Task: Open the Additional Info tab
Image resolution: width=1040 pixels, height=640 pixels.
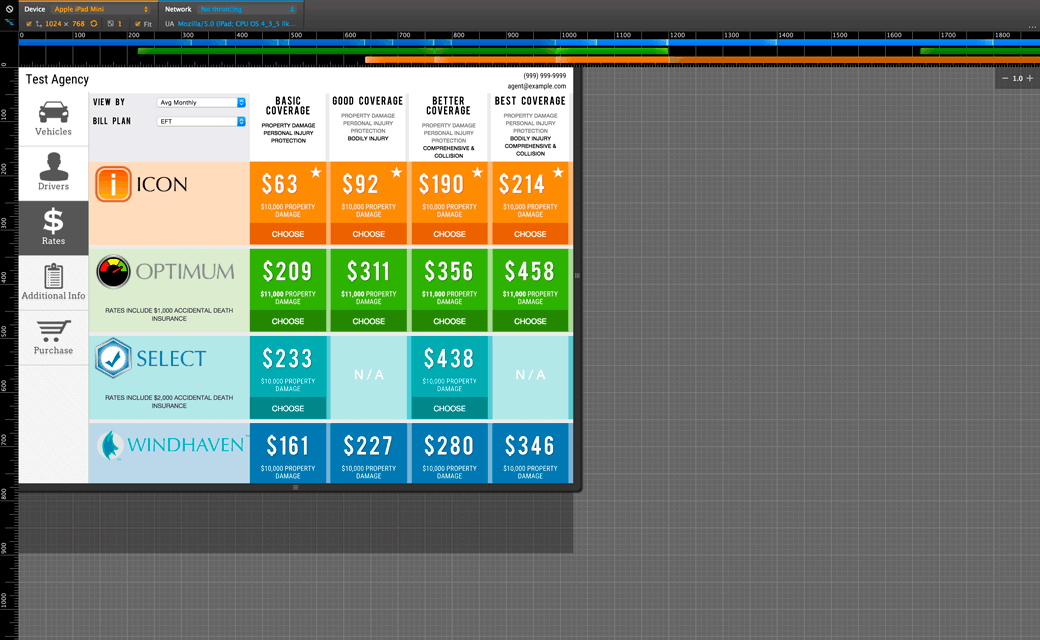Action: tap(53, 283)
